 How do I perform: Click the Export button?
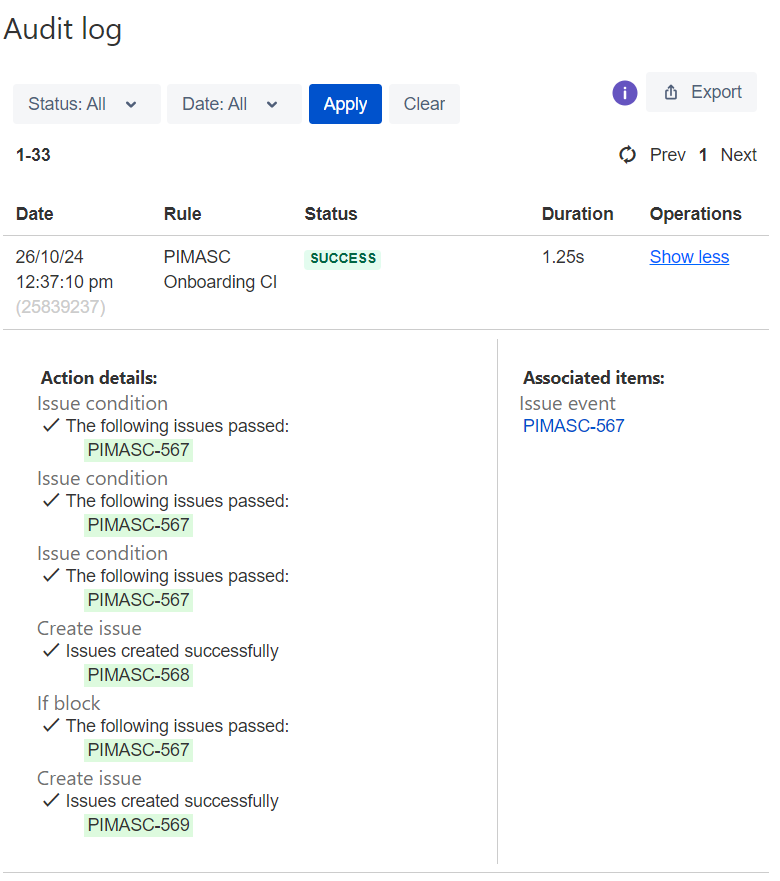[x=702, y=92]
